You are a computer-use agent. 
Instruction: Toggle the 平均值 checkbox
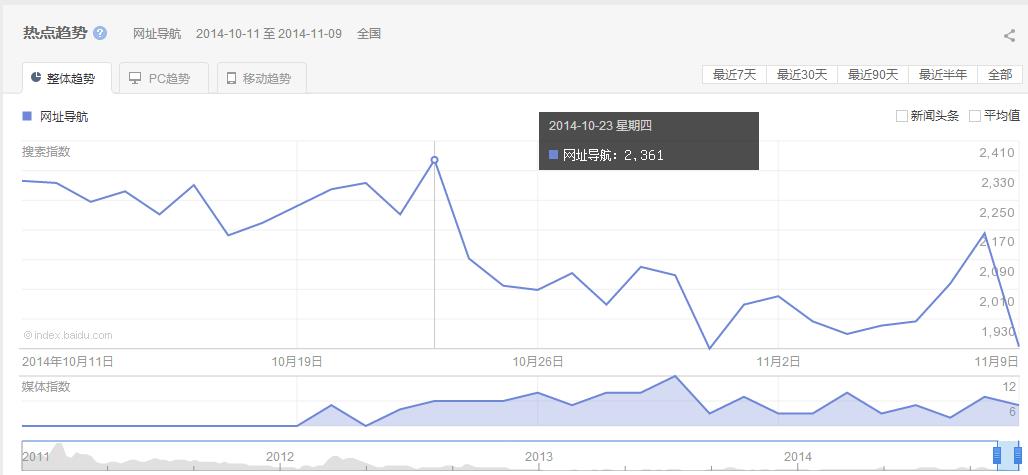pyautogui.click(x=976, y=116)
